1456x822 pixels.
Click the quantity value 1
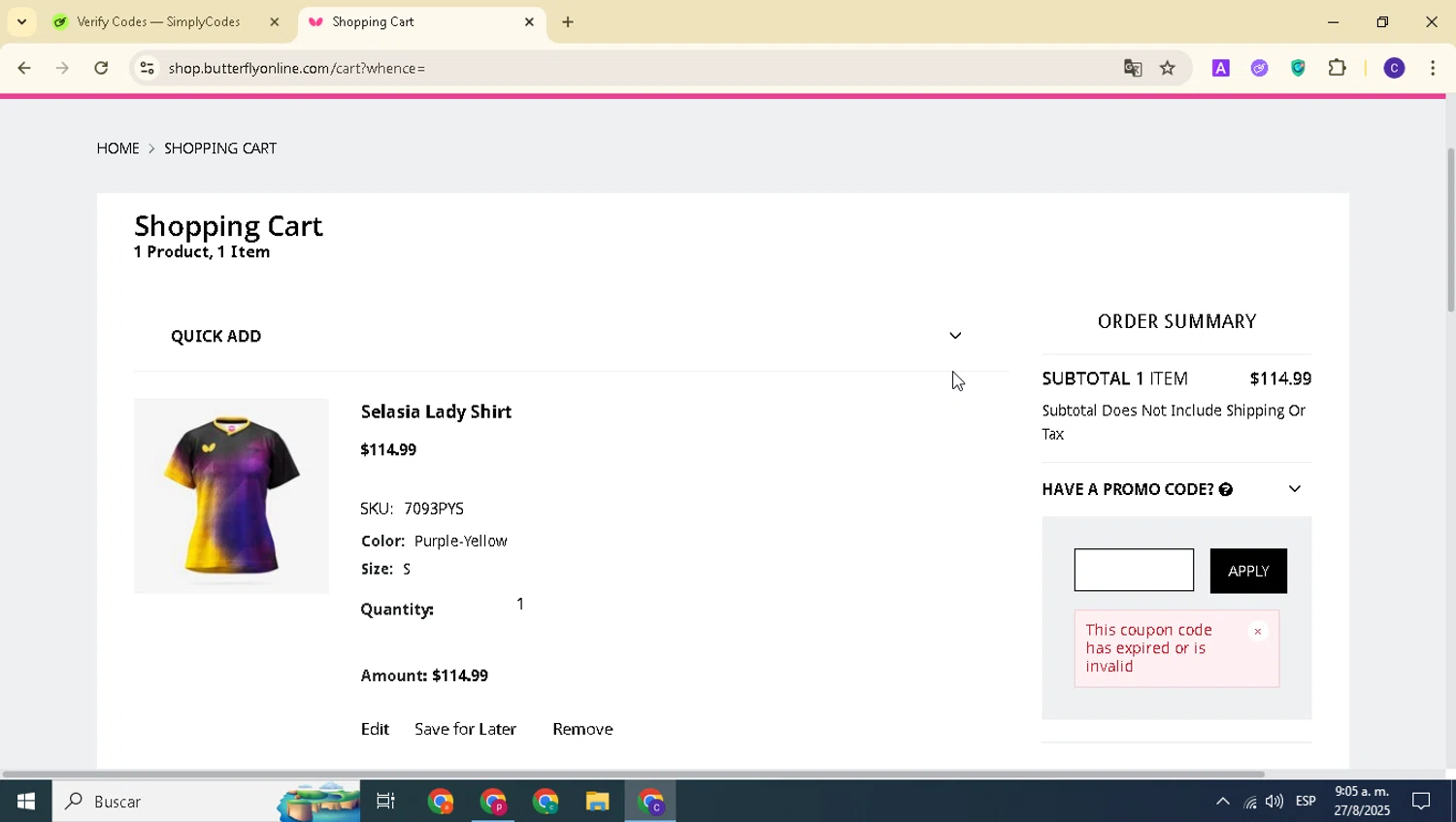click(520, 604)
